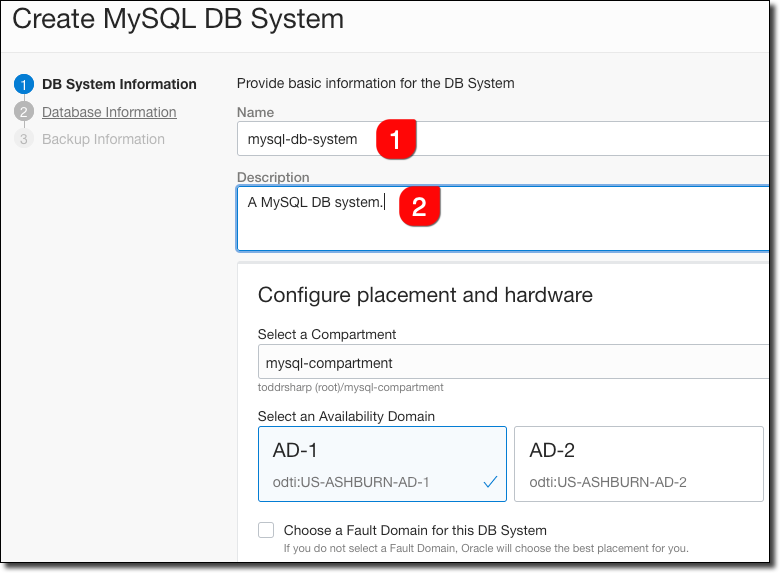Select the AD-1 availability domain card
This screenshot has height=573, width=780.
click(x=381, y=464)
